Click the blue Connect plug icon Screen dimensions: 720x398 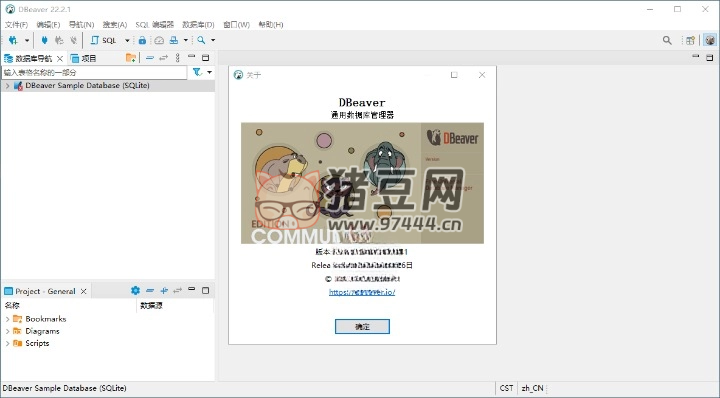point(45,40)
